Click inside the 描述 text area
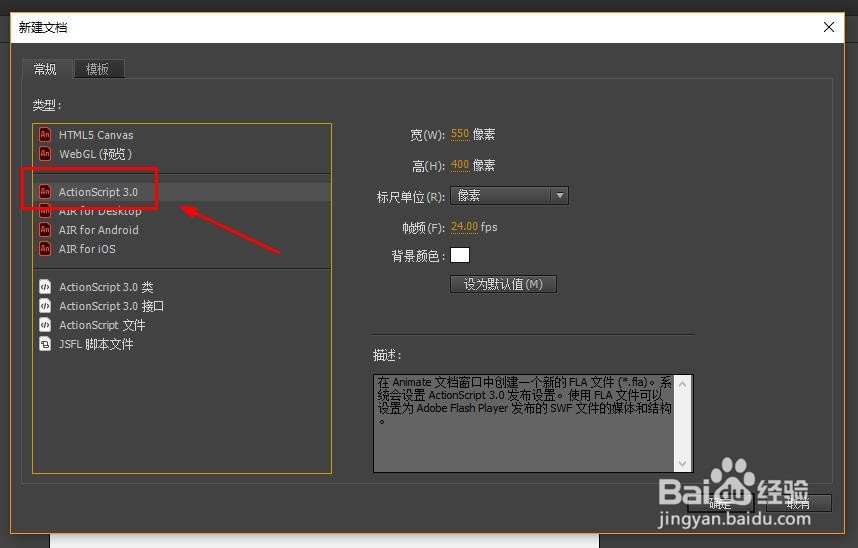The width and height of the screenshot is (858, 548). (524, 423)
